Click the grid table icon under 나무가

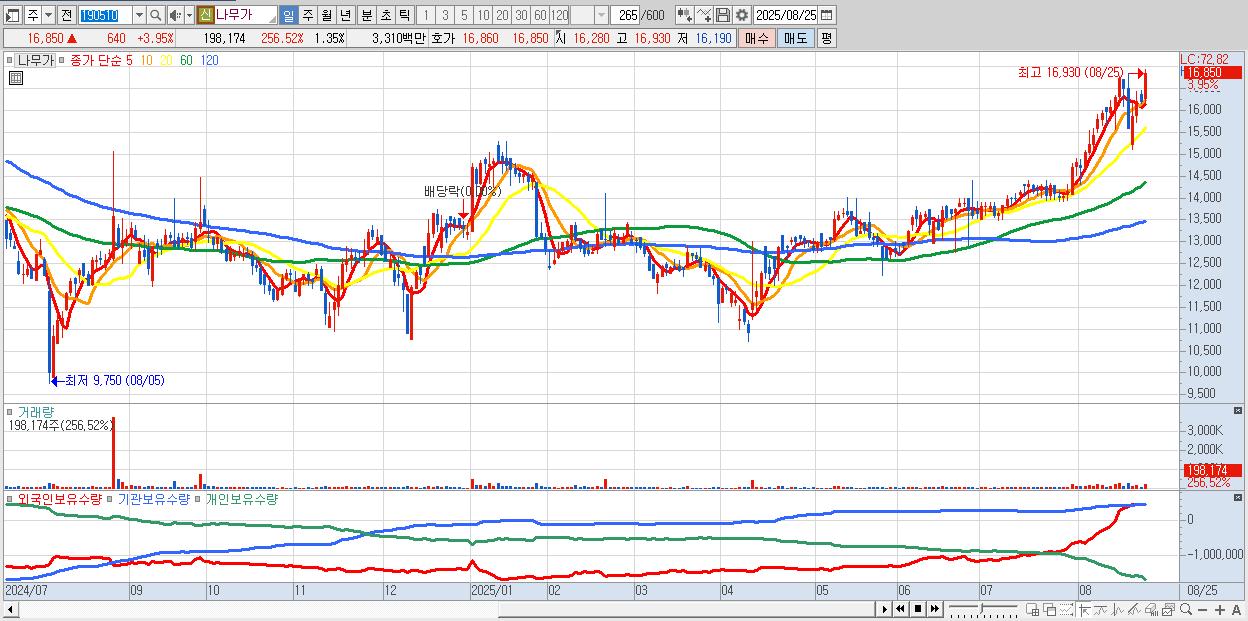pyautogui.click(x=15, y=78)
